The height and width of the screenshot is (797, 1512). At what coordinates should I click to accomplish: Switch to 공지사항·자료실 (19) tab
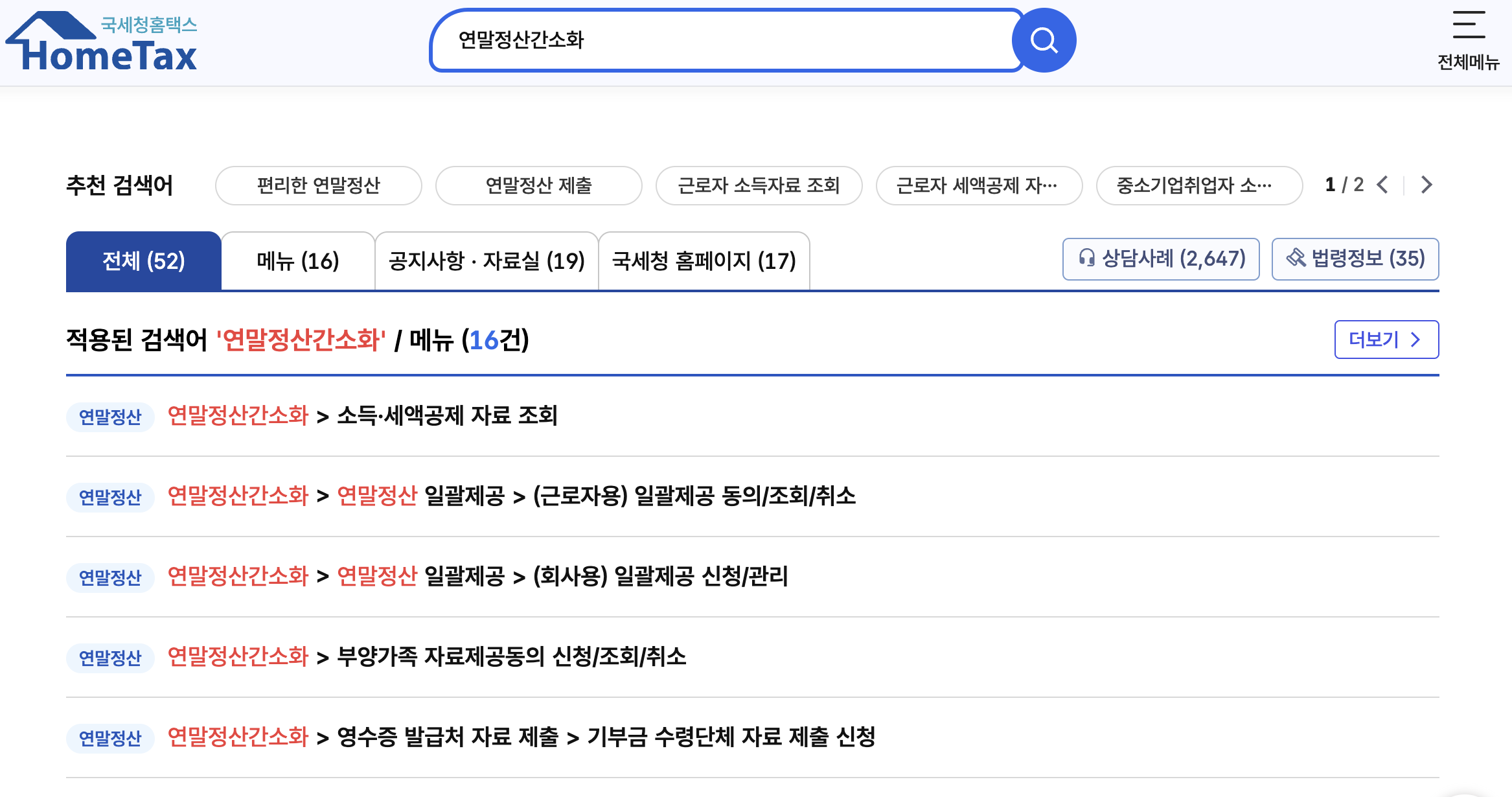[x=487, y=261]
